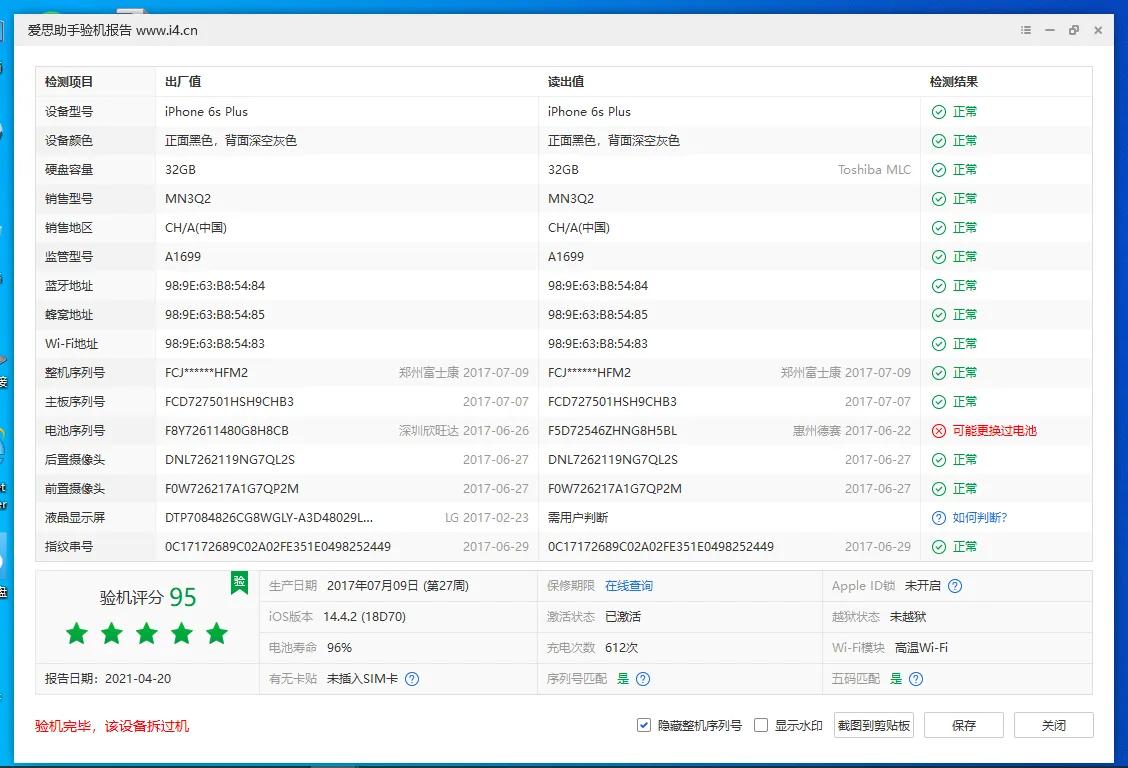Click the 保存 button
Screen dimensions: 1128x768
(962, 725)
